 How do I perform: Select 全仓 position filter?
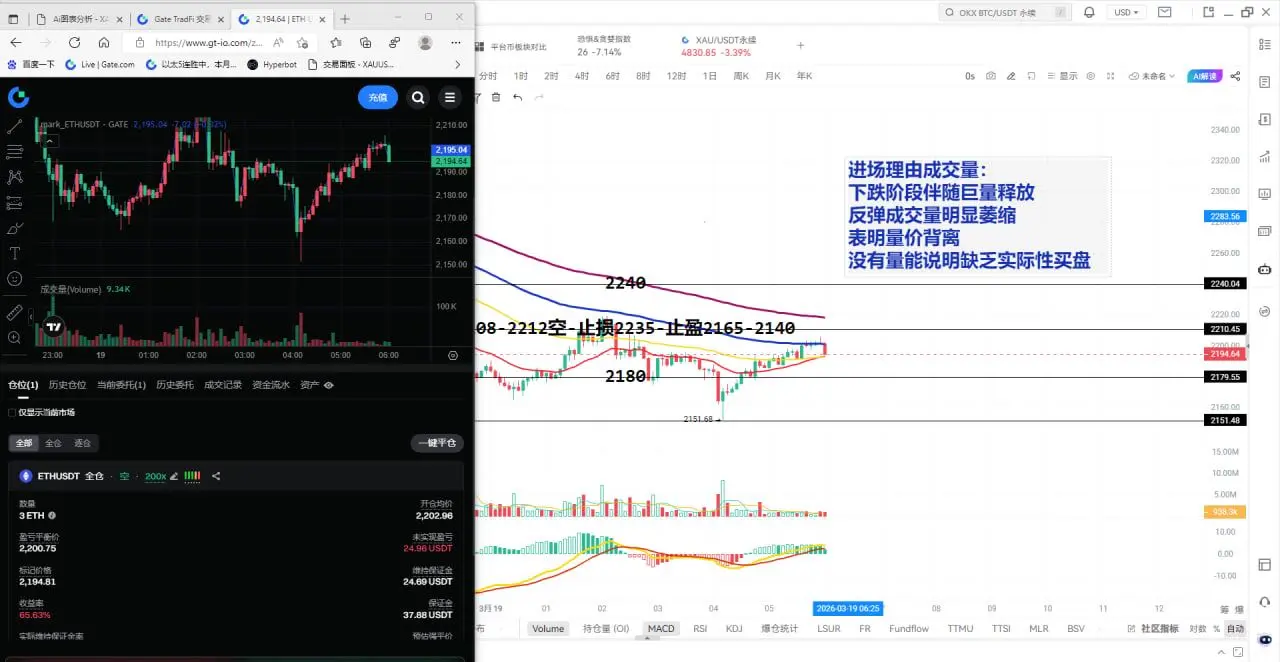click(x=53, y=443)
